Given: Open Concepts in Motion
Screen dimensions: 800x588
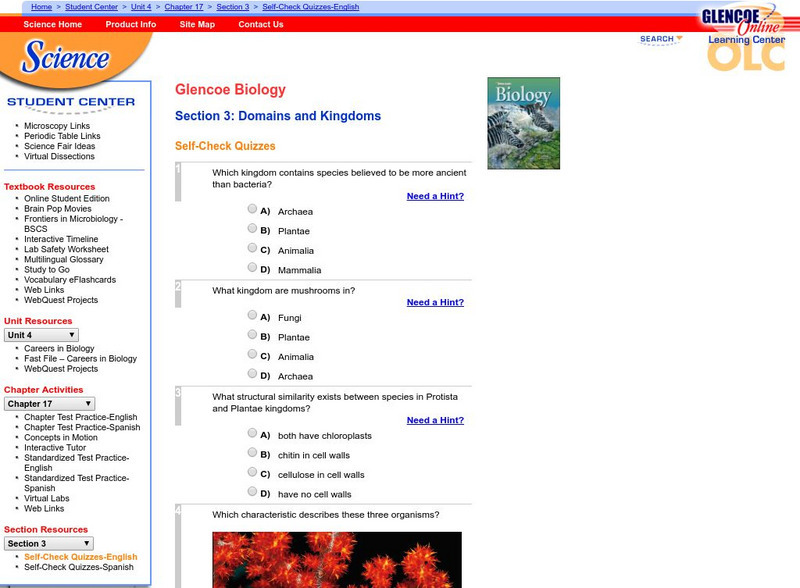Looking at the screenshot, I should 61,437.
